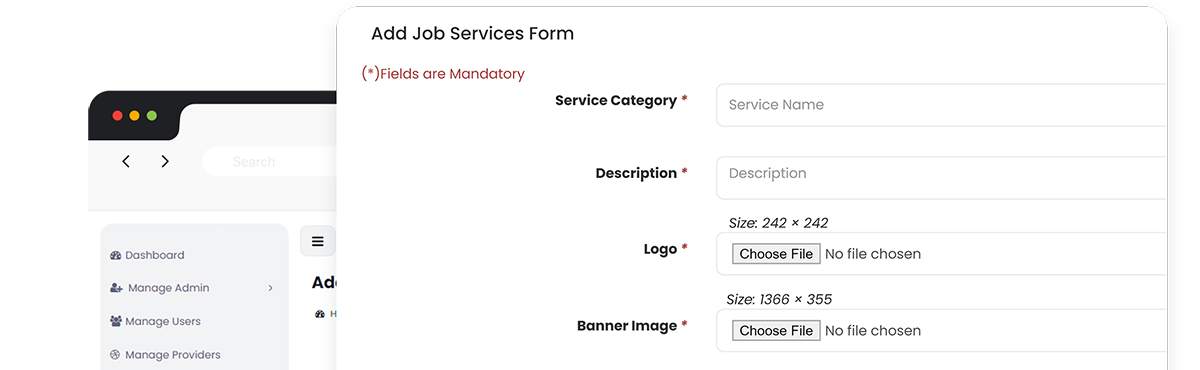Expand the Manage Admin chevron
The image size is (1200, 370).
pos(271,288)
